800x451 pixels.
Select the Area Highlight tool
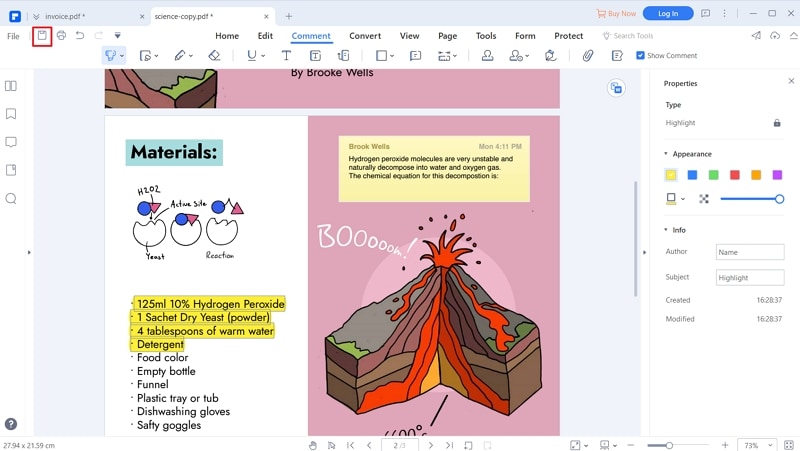tap(146, 56)
